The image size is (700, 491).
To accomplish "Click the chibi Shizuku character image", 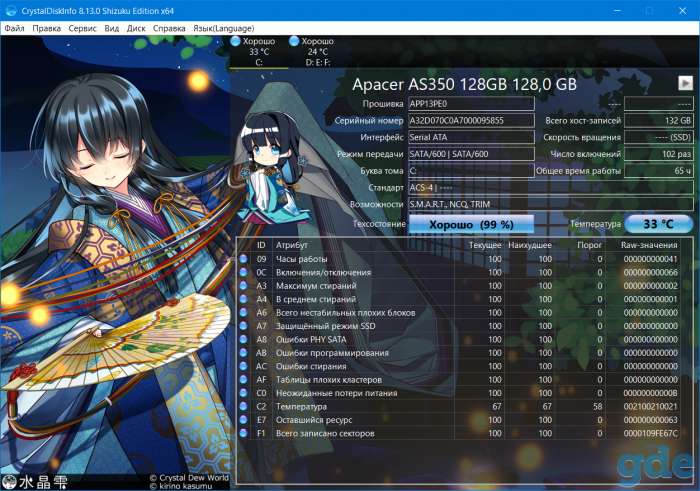I will point(271,167).
